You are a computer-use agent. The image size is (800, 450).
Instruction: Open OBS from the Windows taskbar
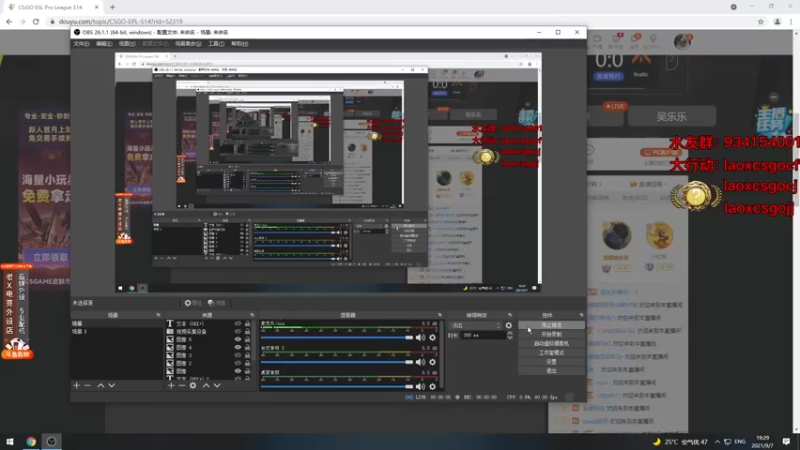pos(52,442)
